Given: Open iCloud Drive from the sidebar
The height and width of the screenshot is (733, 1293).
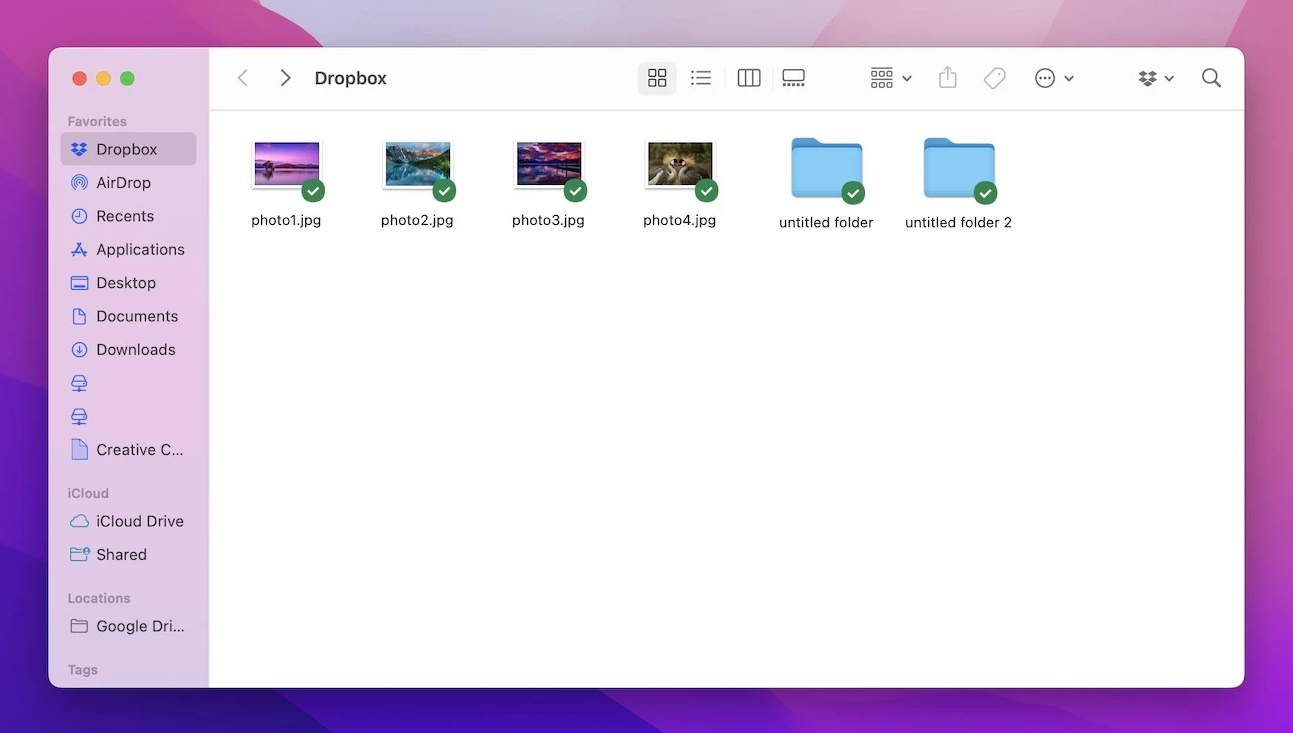Looking at the screenshot, I should pos(140,521).
